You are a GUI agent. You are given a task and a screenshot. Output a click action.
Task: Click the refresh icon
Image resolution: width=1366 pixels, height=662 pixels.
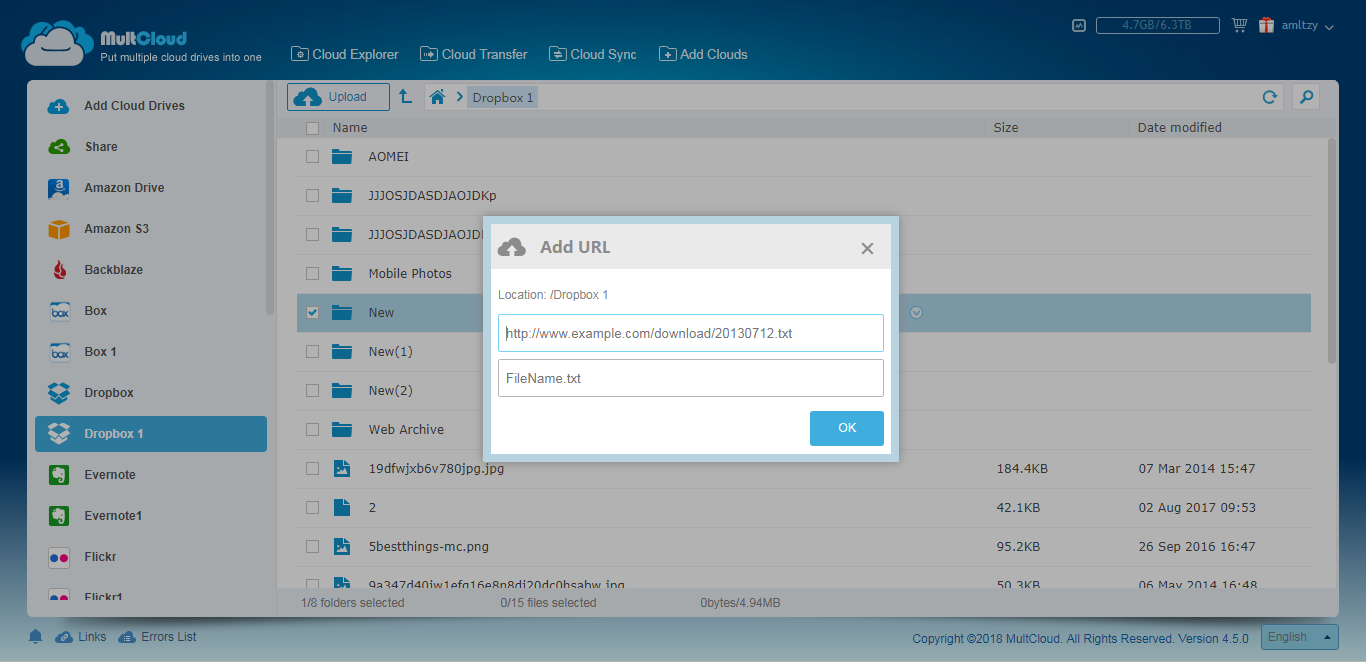(x=1270, y=97)
